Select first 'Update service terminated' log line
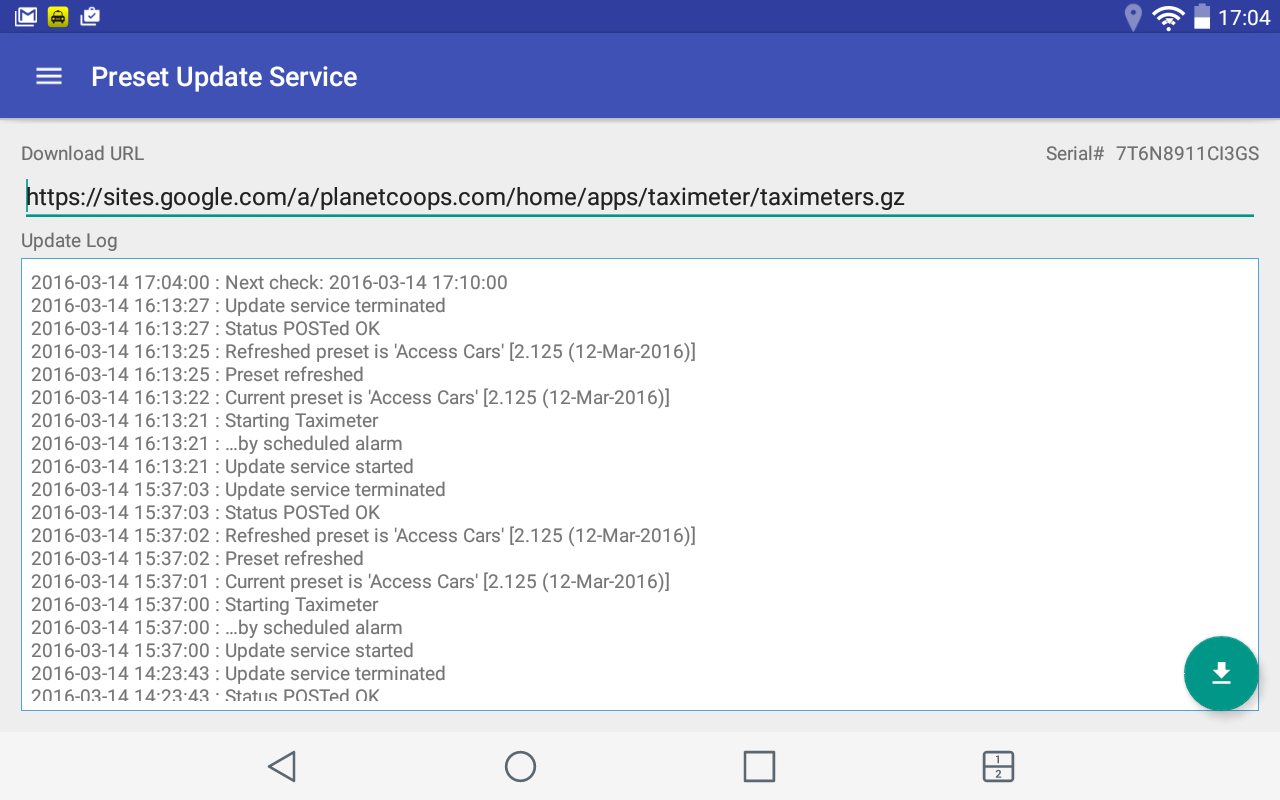 point(238,306)
